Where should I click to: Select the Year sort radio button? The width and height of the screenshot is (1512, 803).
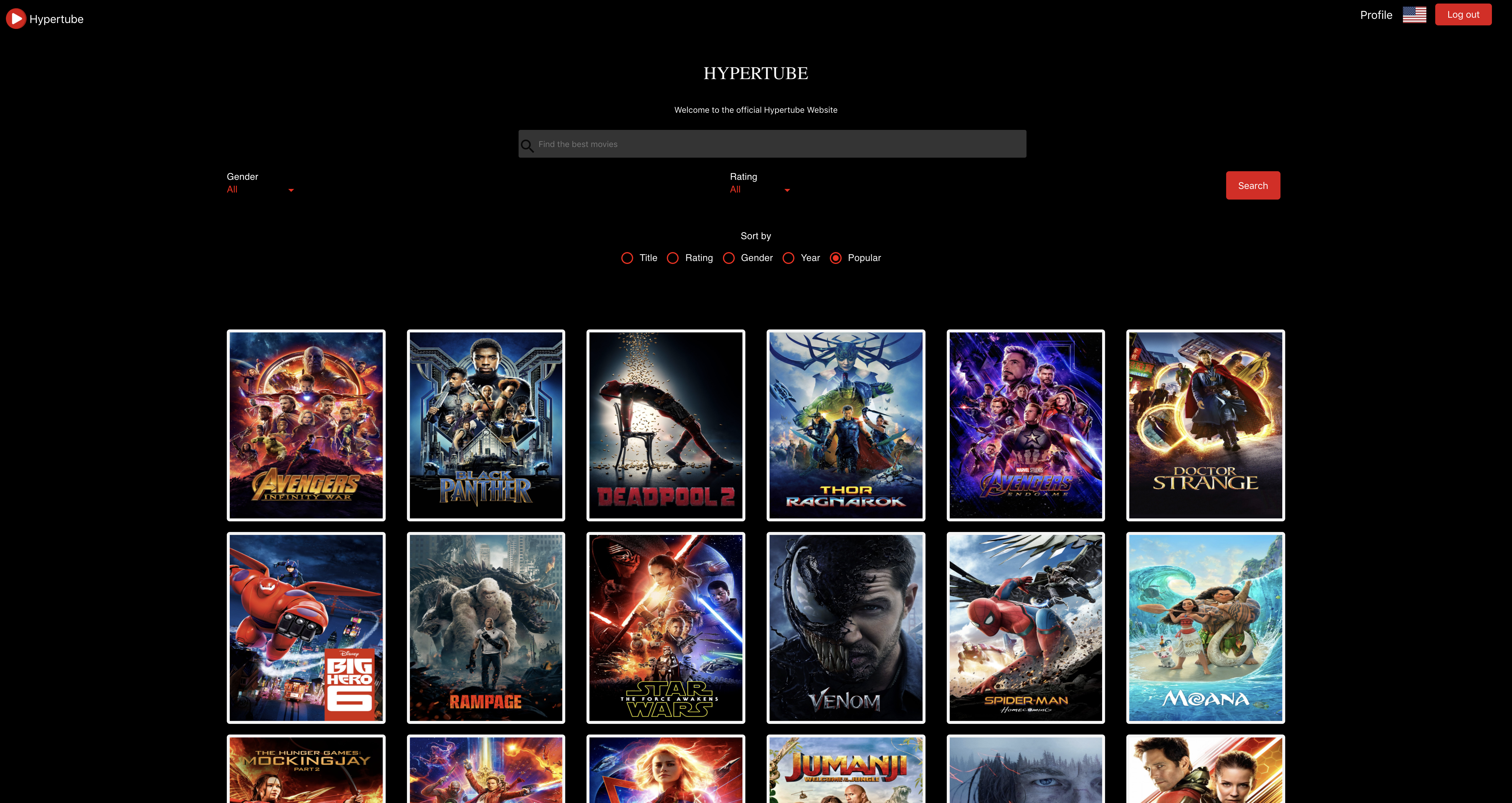(788, 258)
